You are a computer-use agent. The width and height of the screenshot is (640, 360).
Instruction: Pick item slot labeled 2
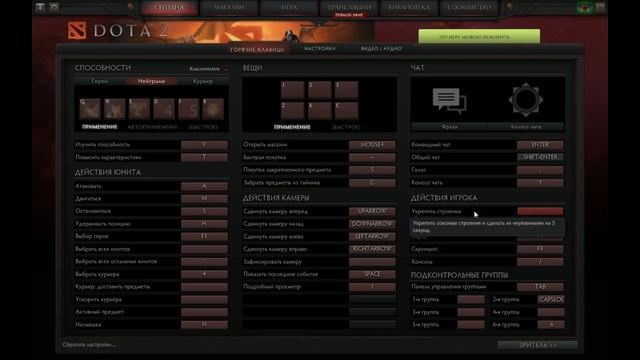320,90
